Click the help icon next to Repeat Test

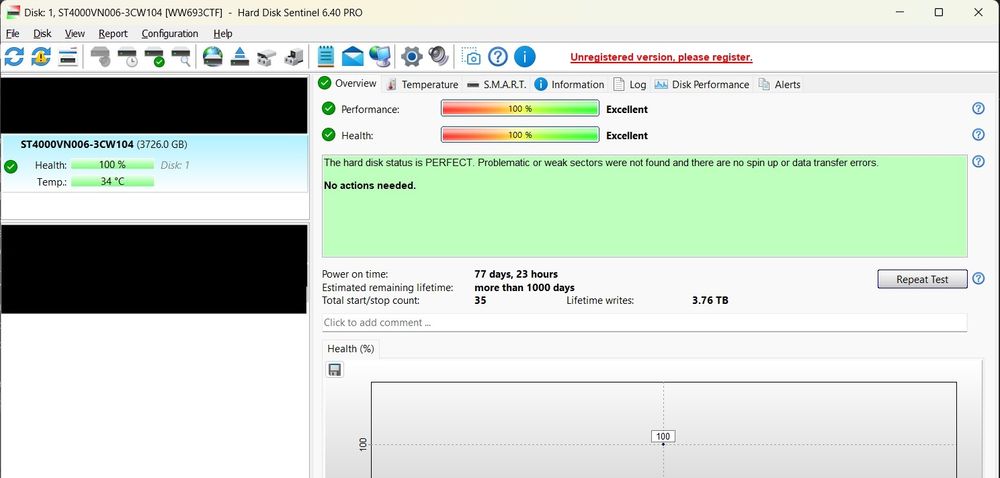(x=978, y=279)
